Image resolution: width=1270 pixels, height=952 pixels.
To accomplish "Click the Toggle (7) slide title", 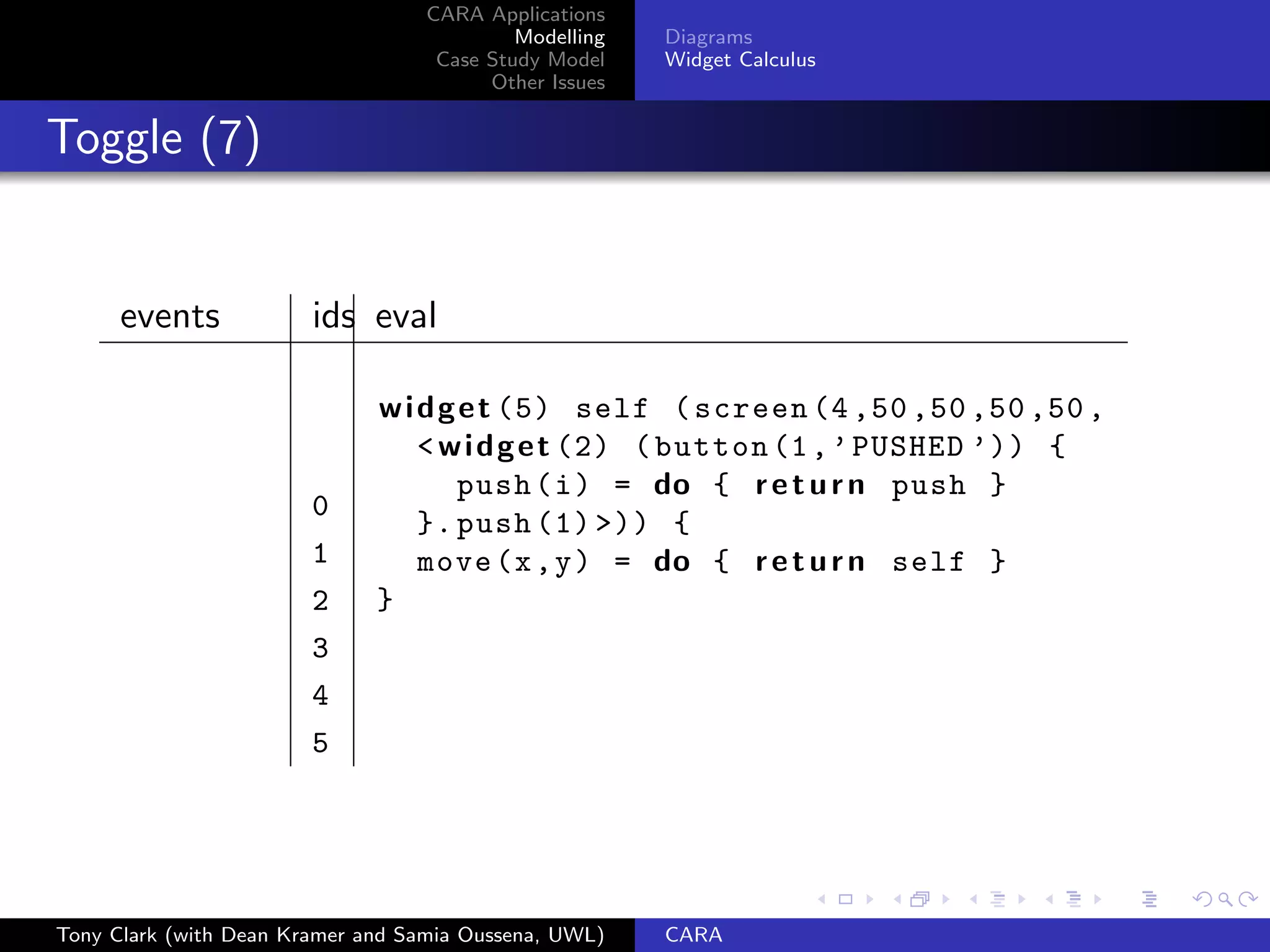I will coord(154,138).
